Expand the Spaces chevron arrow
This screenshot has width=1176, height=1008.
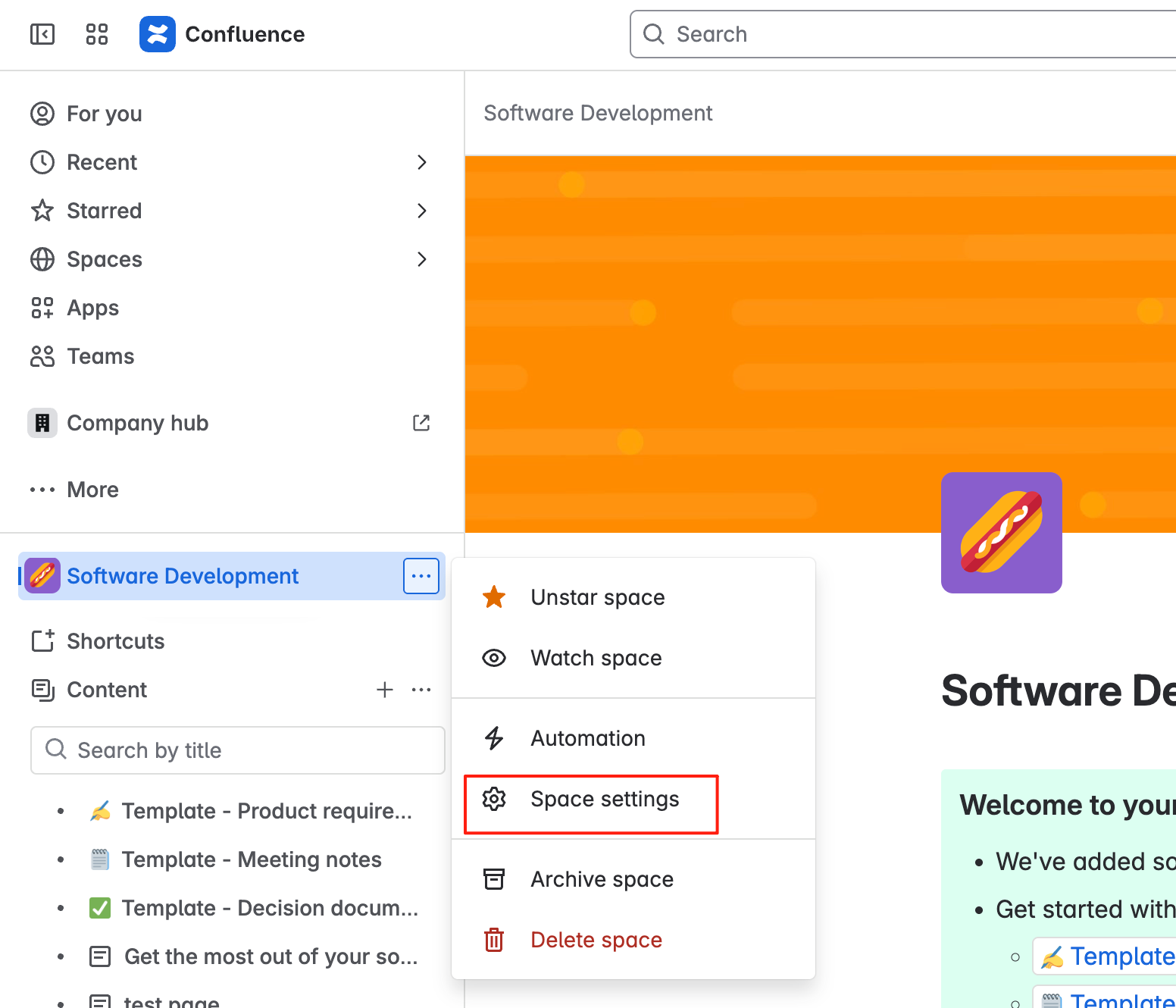pyautogui.click(x=422, y=259)
